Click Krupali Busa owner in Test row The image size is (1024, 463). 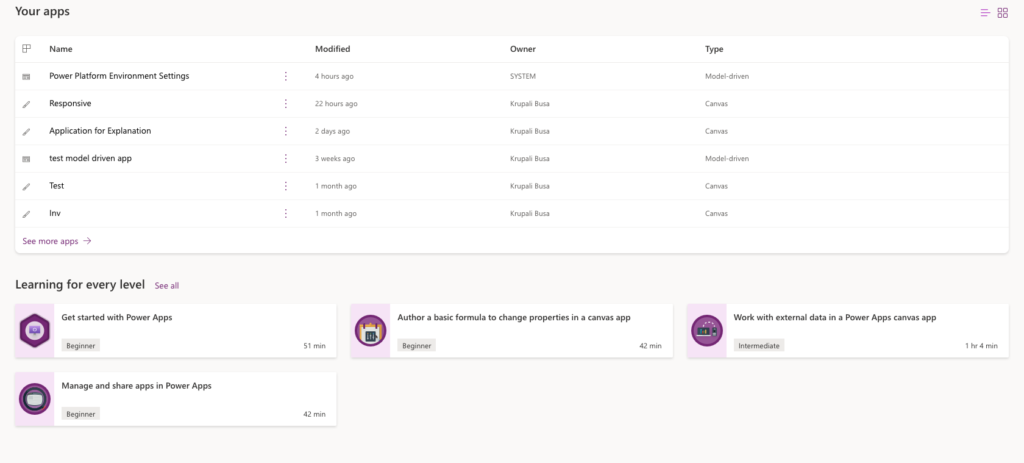pyautogui.click(x=530, y=186)
